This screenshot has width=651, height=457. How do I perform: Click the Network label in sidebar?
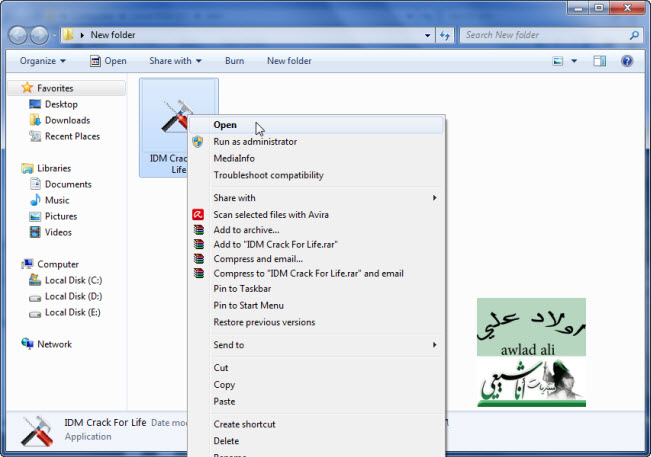coord(54,344)
